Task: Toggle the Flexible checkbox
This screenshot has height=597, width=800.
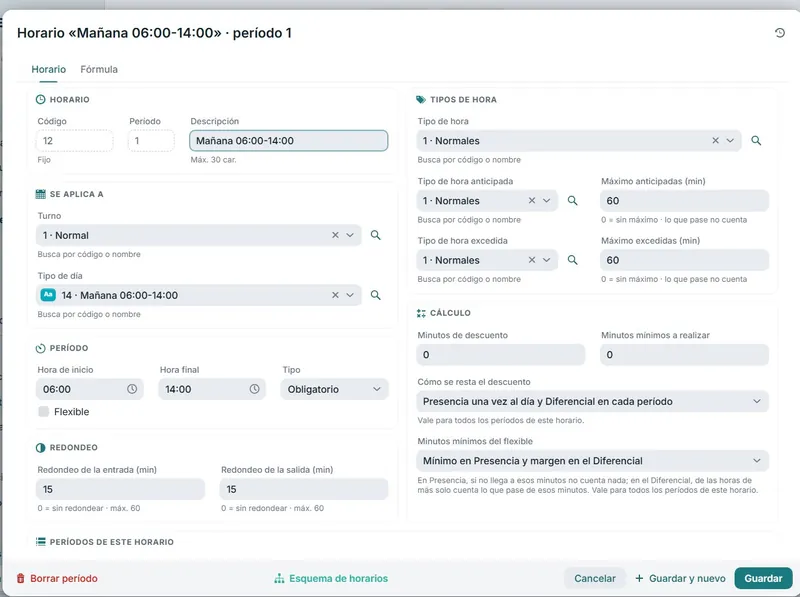Action: 43,411
